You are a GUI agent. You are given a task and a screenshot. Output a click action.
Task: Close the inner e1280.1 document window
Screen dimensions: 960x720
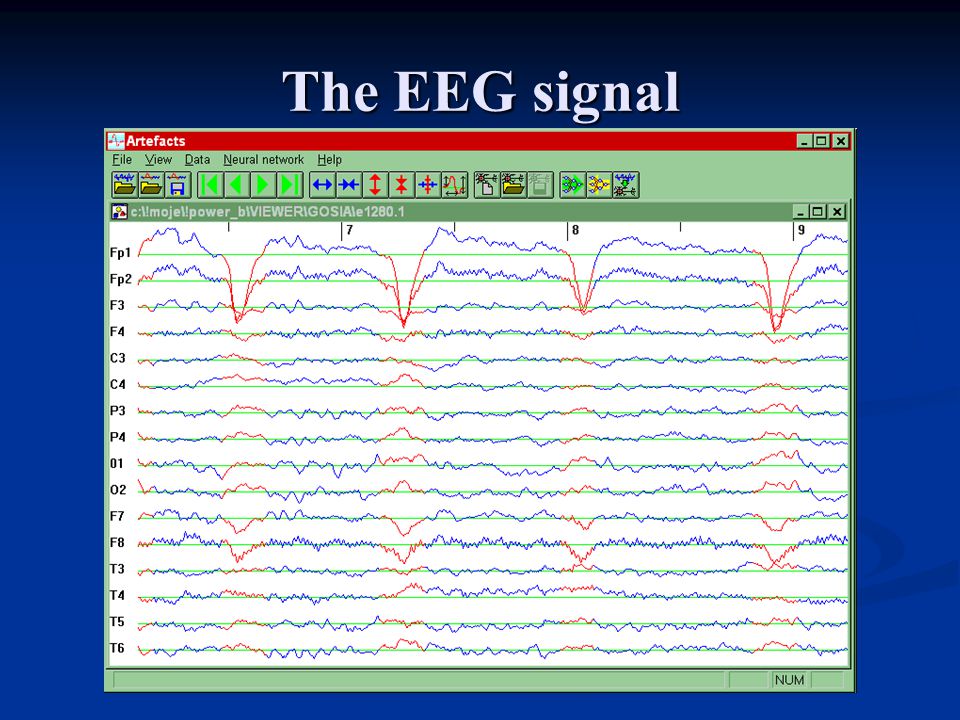837,212
